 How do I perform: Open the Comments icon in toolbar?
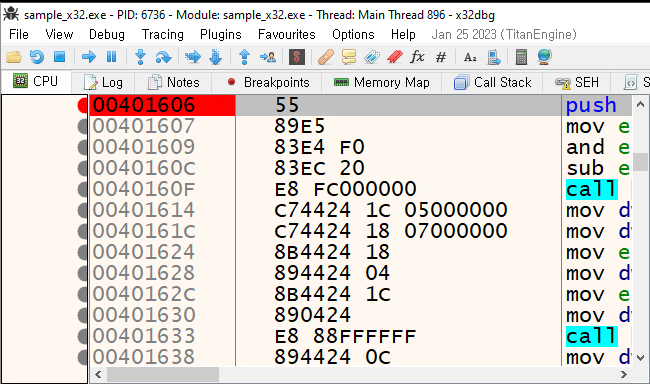[349, 57]
